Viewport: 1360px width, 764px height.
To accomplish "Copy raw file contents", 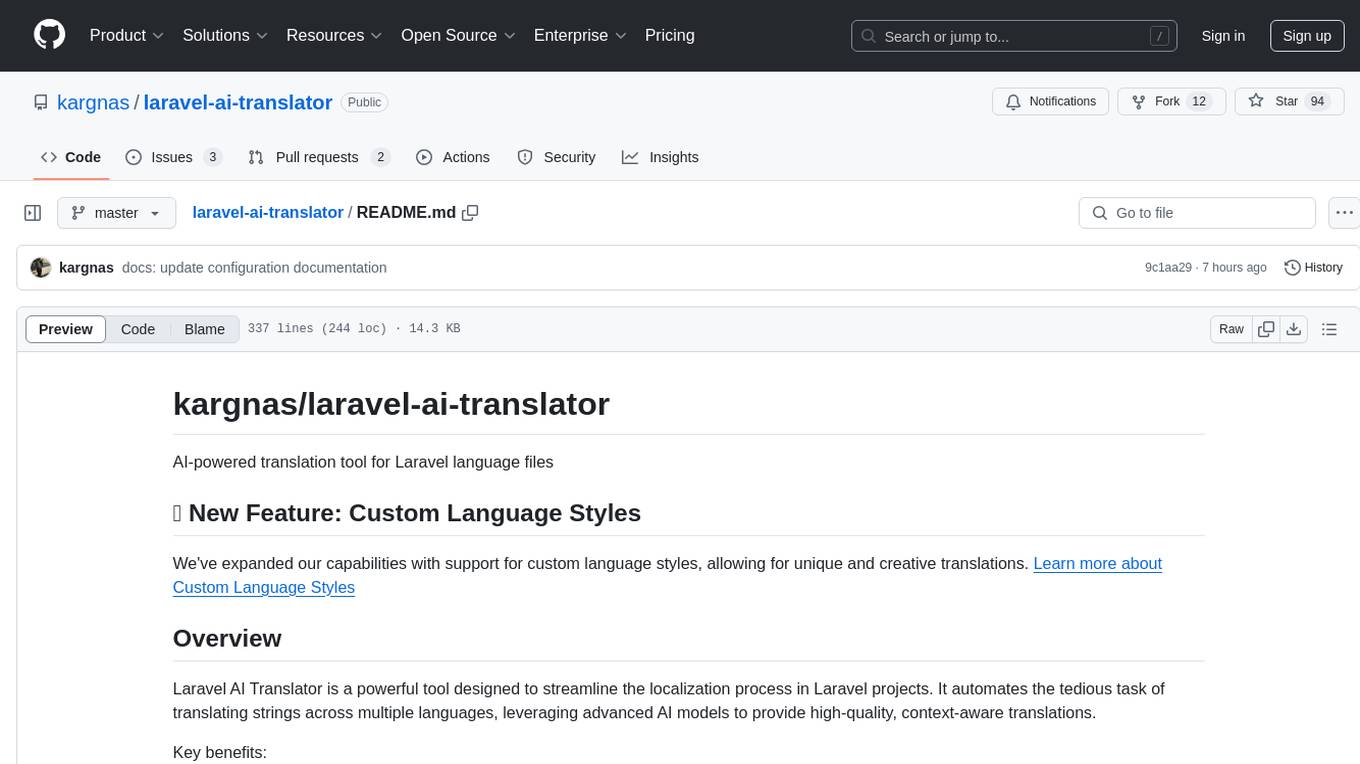I will [1267, 329].
